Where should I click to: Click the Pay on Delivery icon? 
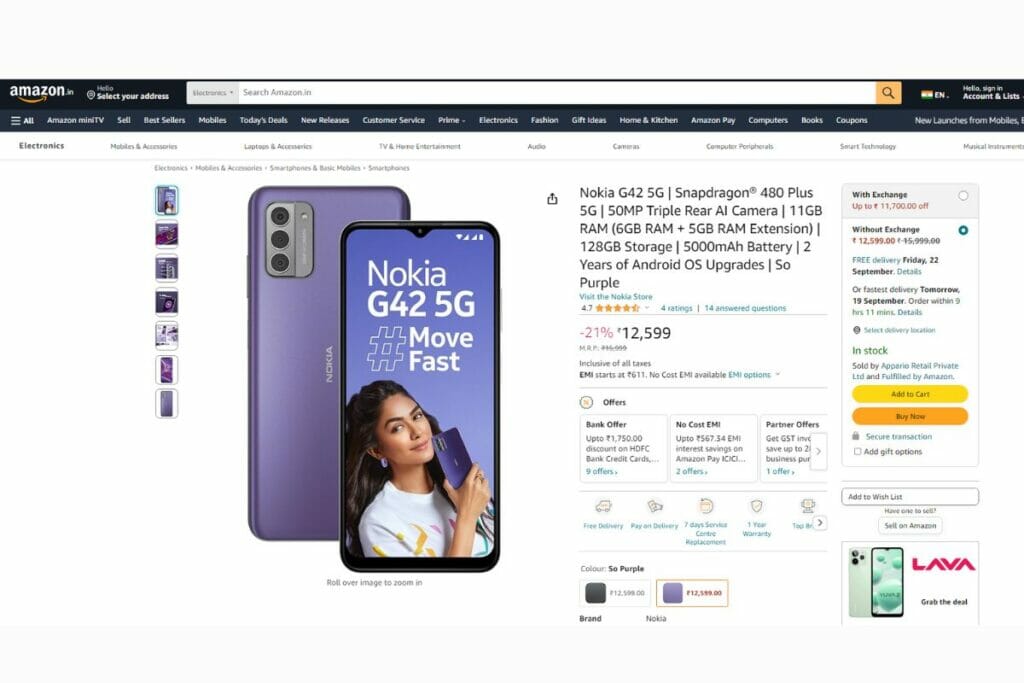pyautogui.click(x=654, y=506)
